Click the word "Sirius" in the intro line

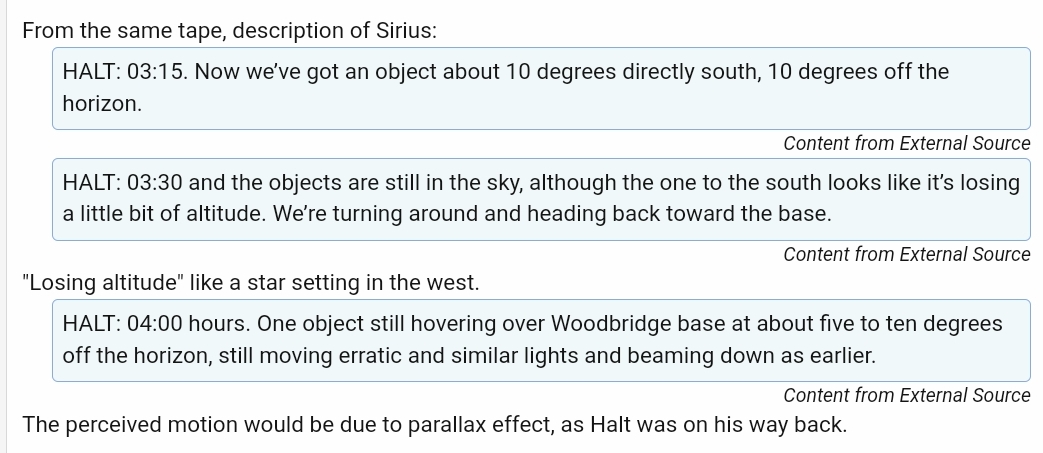pyautogui.click(x=402, y=30)
